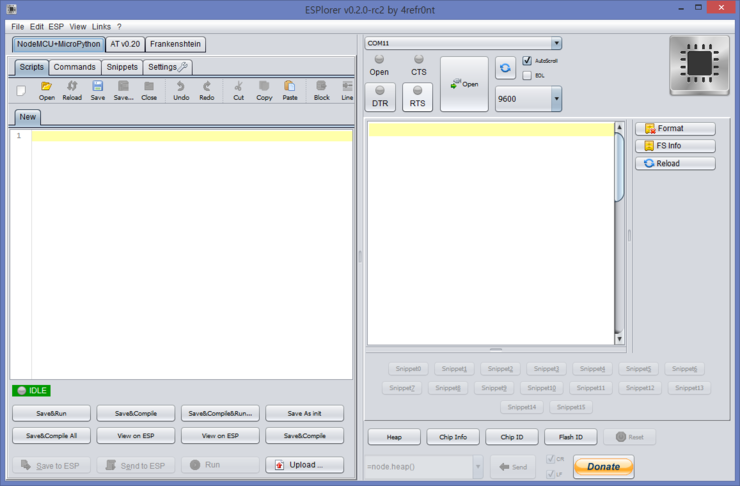
Task: Switch to the Snippets tab
Action: (x=122, y=67)
